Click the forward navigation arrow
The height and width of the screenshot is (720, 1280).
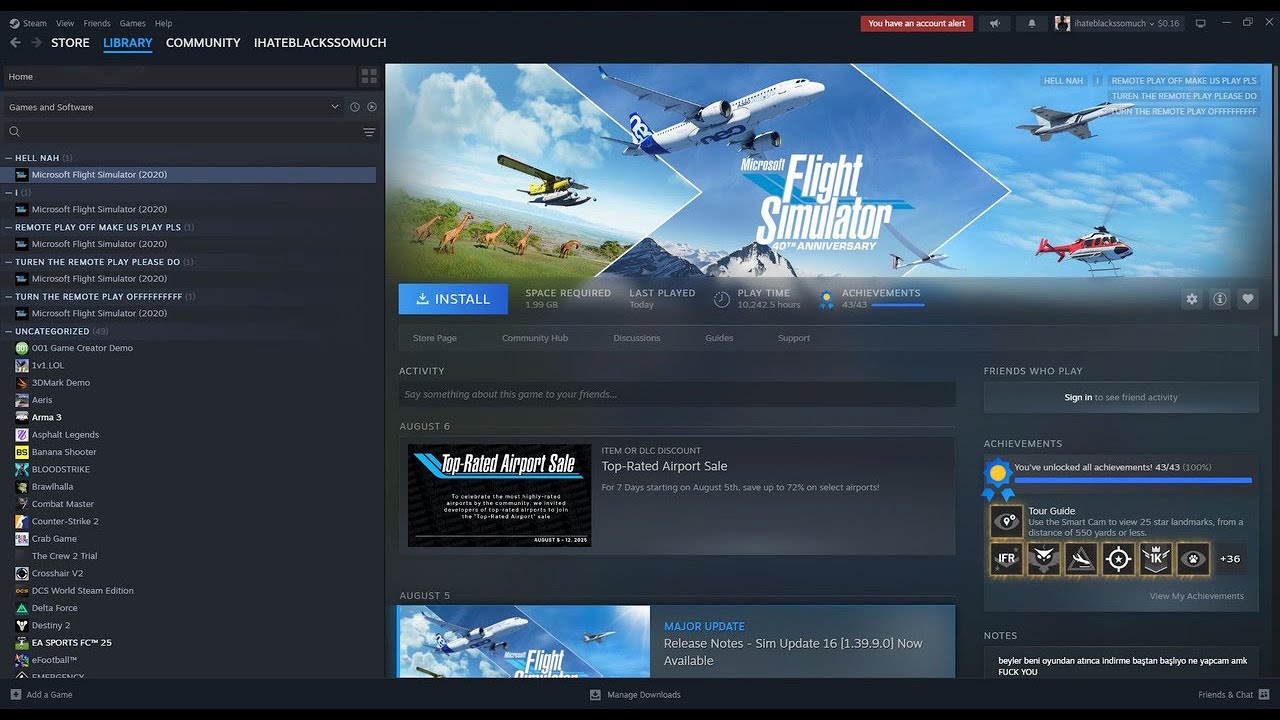pos(36,43)
